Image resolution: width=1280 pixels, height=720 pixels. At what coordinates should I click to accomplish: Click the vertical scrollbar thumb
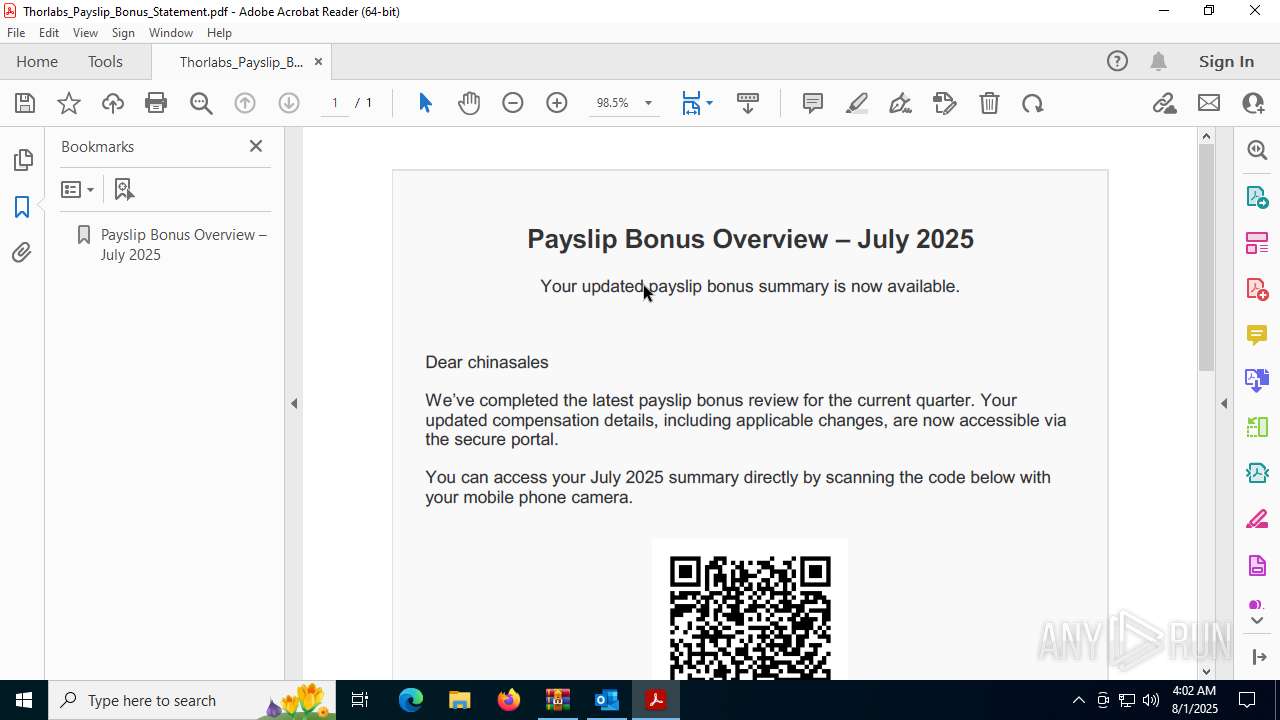pos(1206,258)
